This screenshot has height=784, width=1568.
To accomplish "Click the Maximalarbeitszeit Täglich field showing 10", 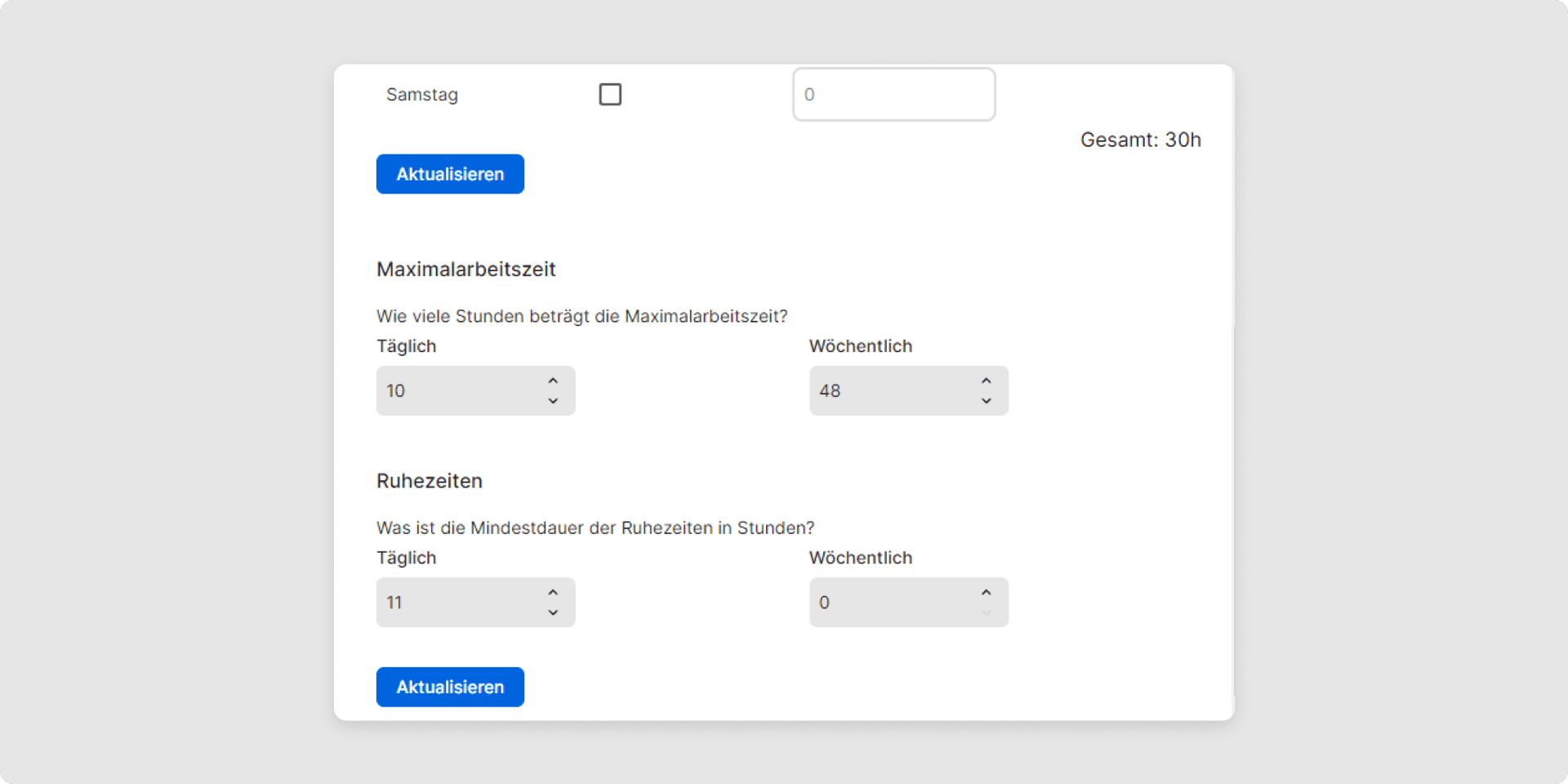I will [x=475, y=390].
